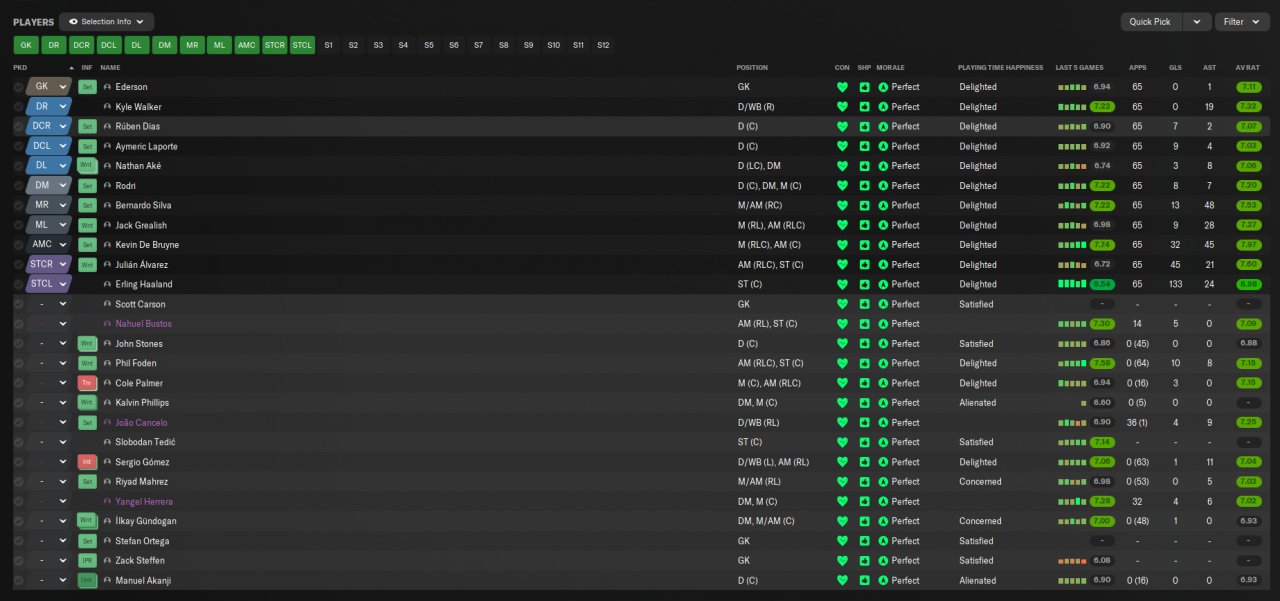The height and width of the screenshot is (601, 1280).
Task: Click the Trv status icon beside Cole Palmer
Action: point(87,383)
